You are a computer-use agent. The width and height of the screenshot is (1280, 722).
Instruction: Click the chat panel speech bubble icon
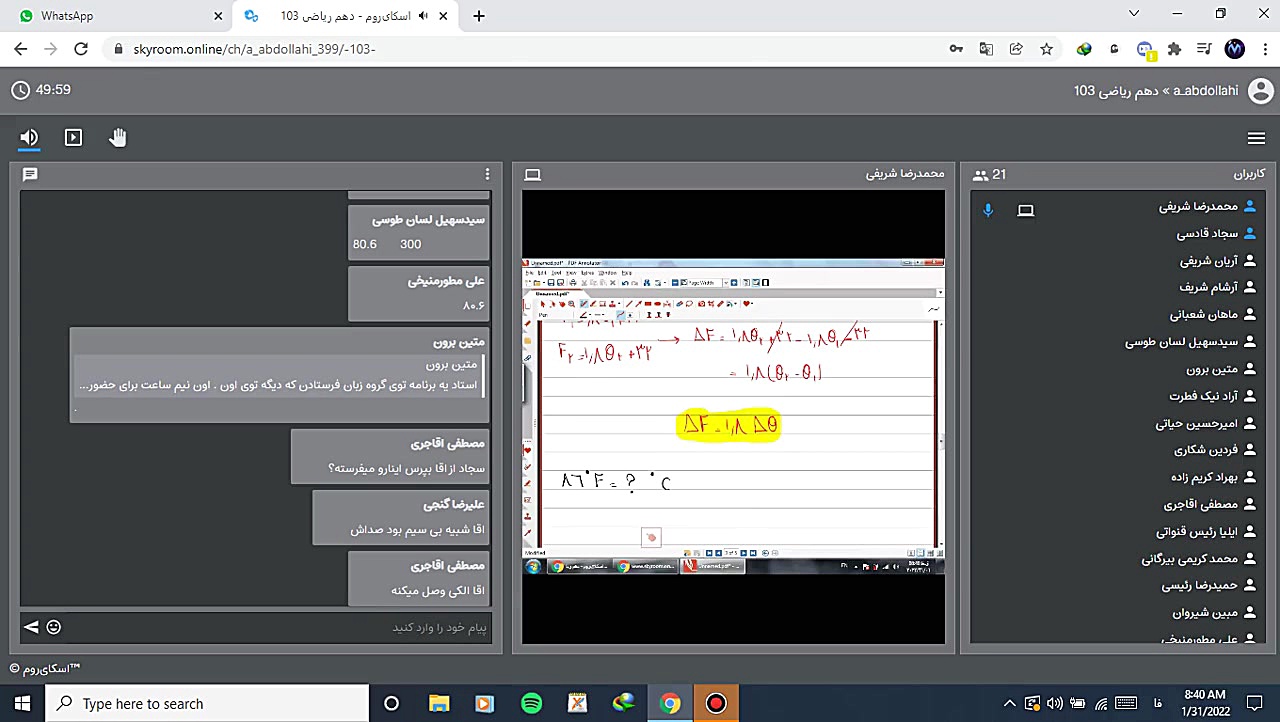(30, 174)
